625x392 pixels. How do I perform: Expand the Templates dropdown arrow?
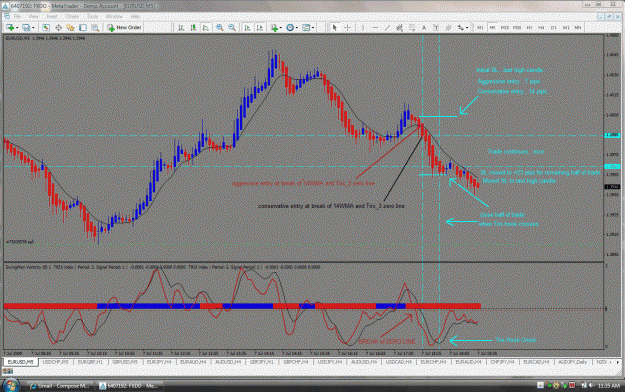tap(313, 28)
